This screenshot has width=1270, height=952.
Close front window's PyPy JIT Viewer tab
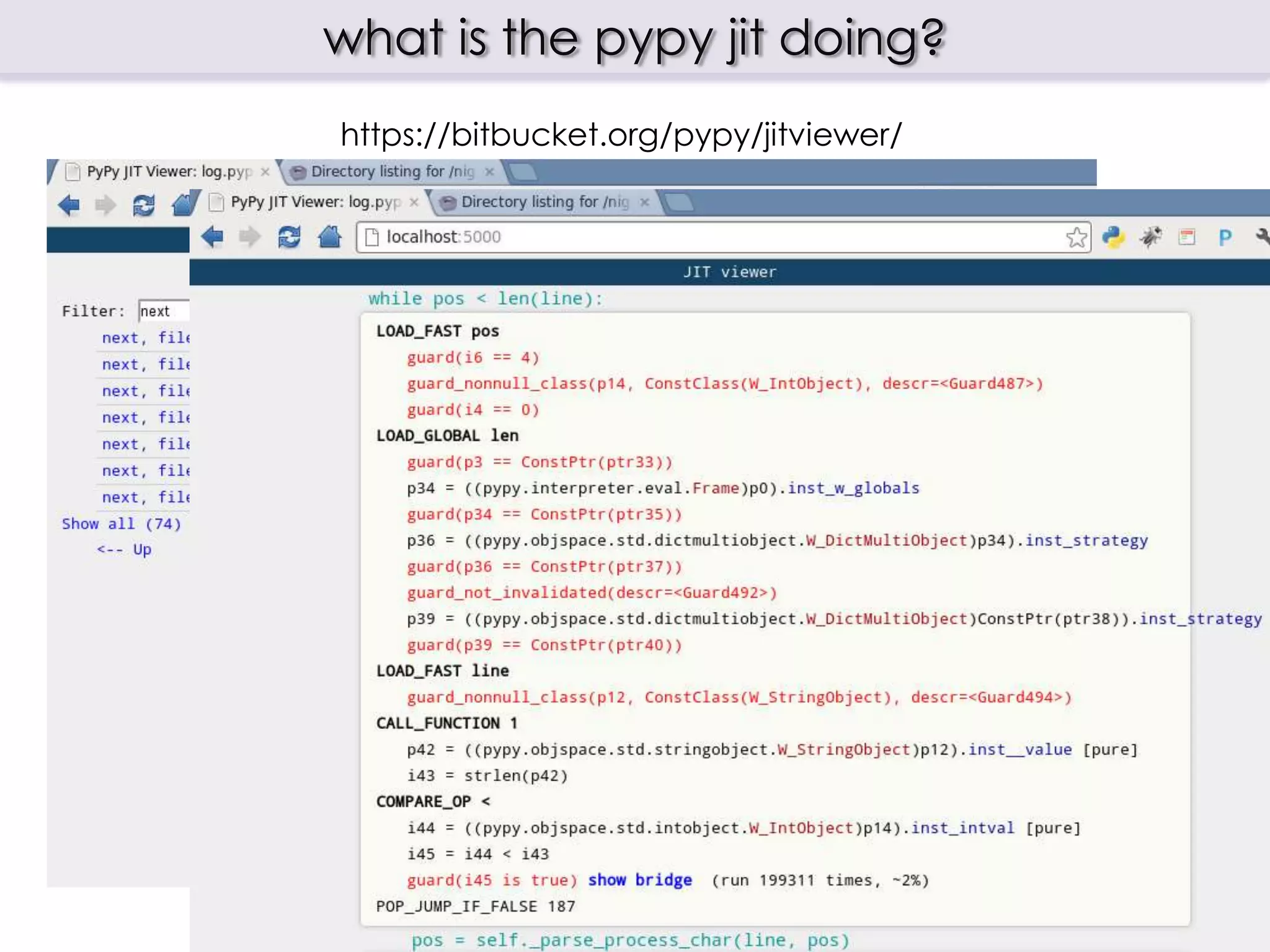pos(414,203)
